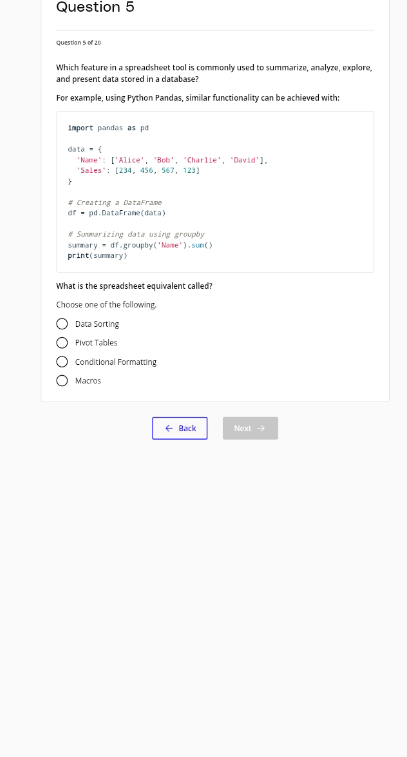Click the right arrow icon in Next

click(x=261, y=428)
